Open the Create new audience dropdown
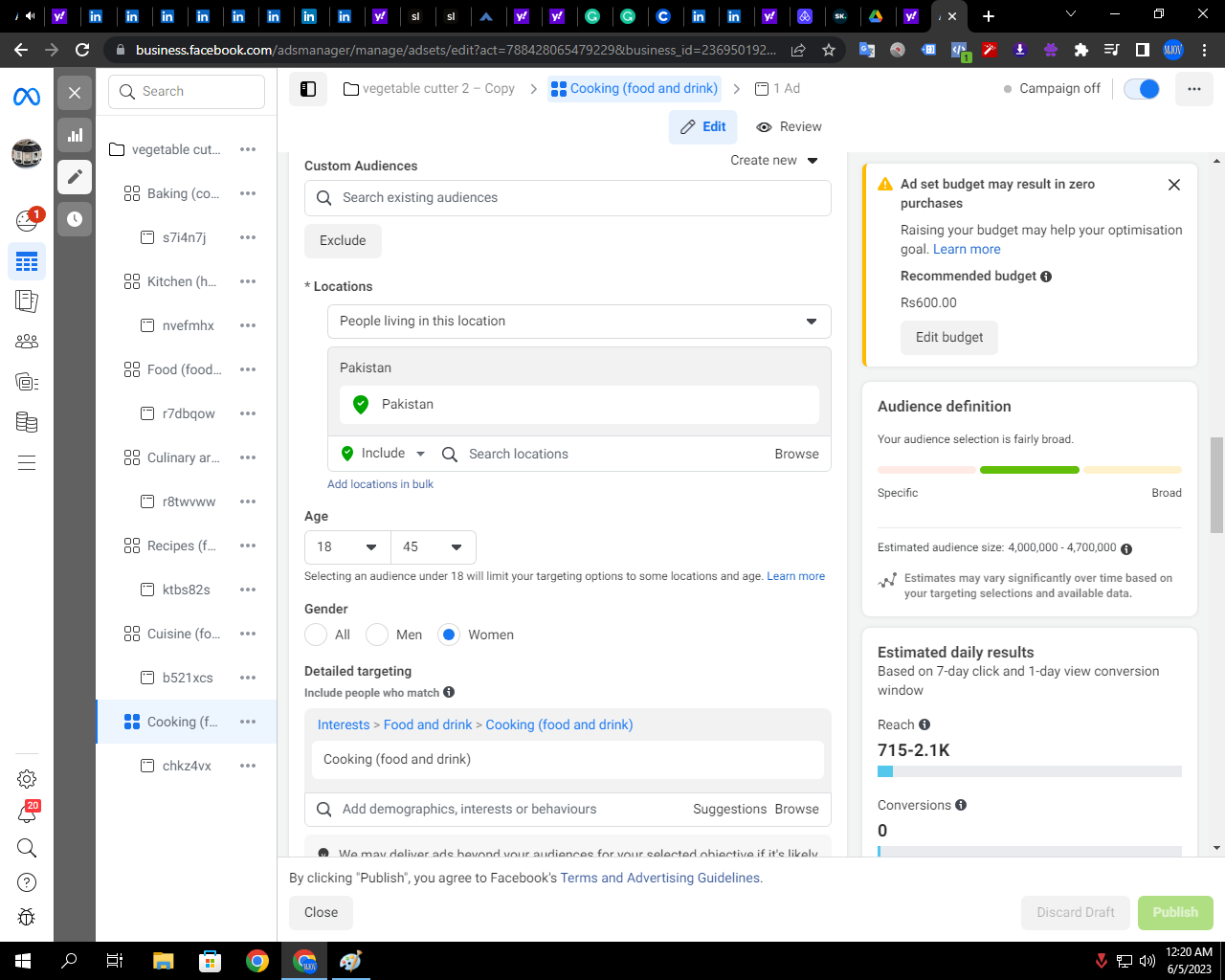Screen dimensions: 1225x980 point(774,161)
